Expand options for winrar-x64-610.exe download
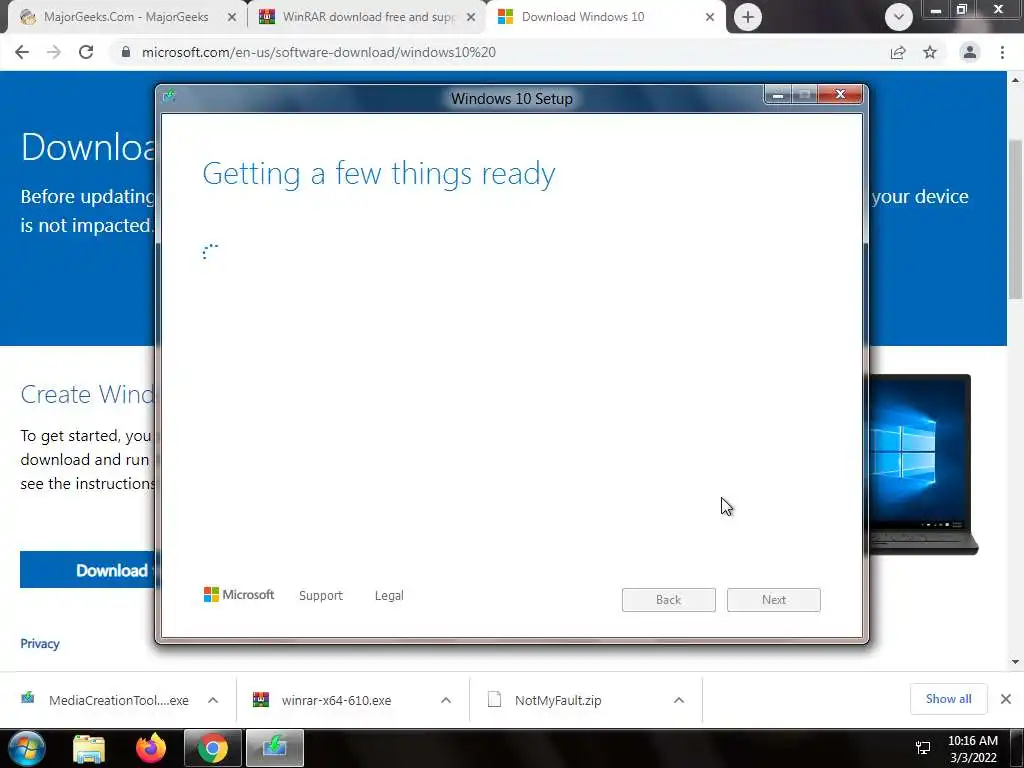1024x768 pixels. 446,700
